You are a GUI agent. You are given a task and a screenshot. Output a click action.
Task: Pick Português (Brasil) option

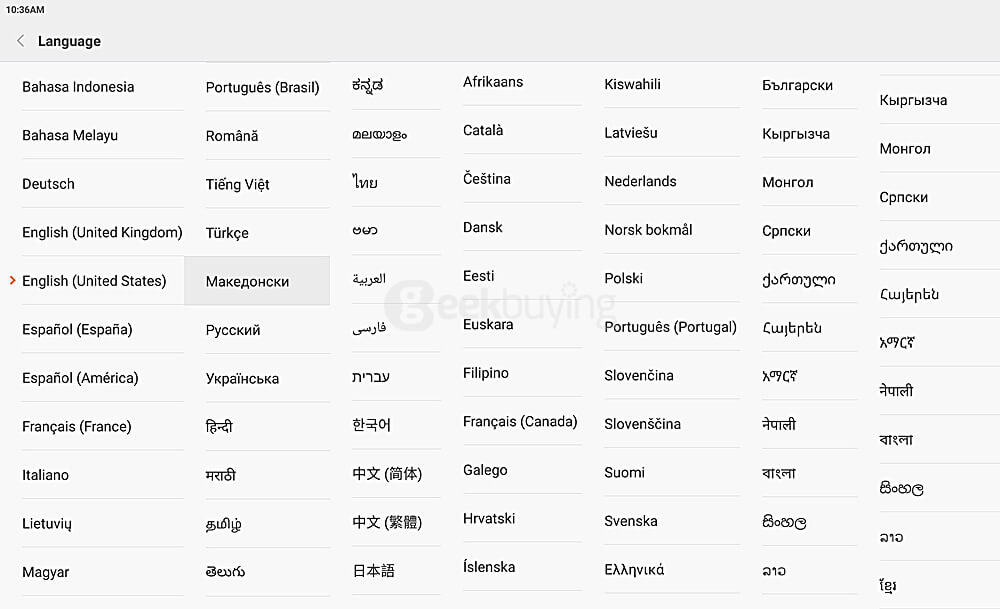coord(263,87)
